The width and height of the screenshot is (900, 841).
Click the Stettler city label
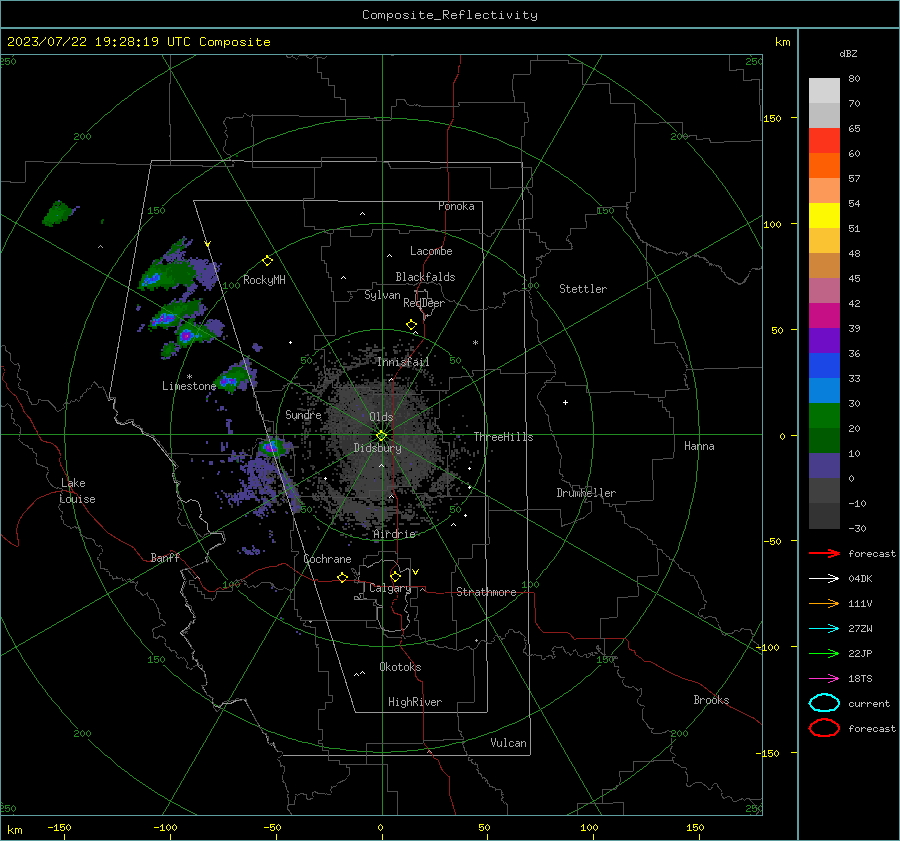pos(583,289)
